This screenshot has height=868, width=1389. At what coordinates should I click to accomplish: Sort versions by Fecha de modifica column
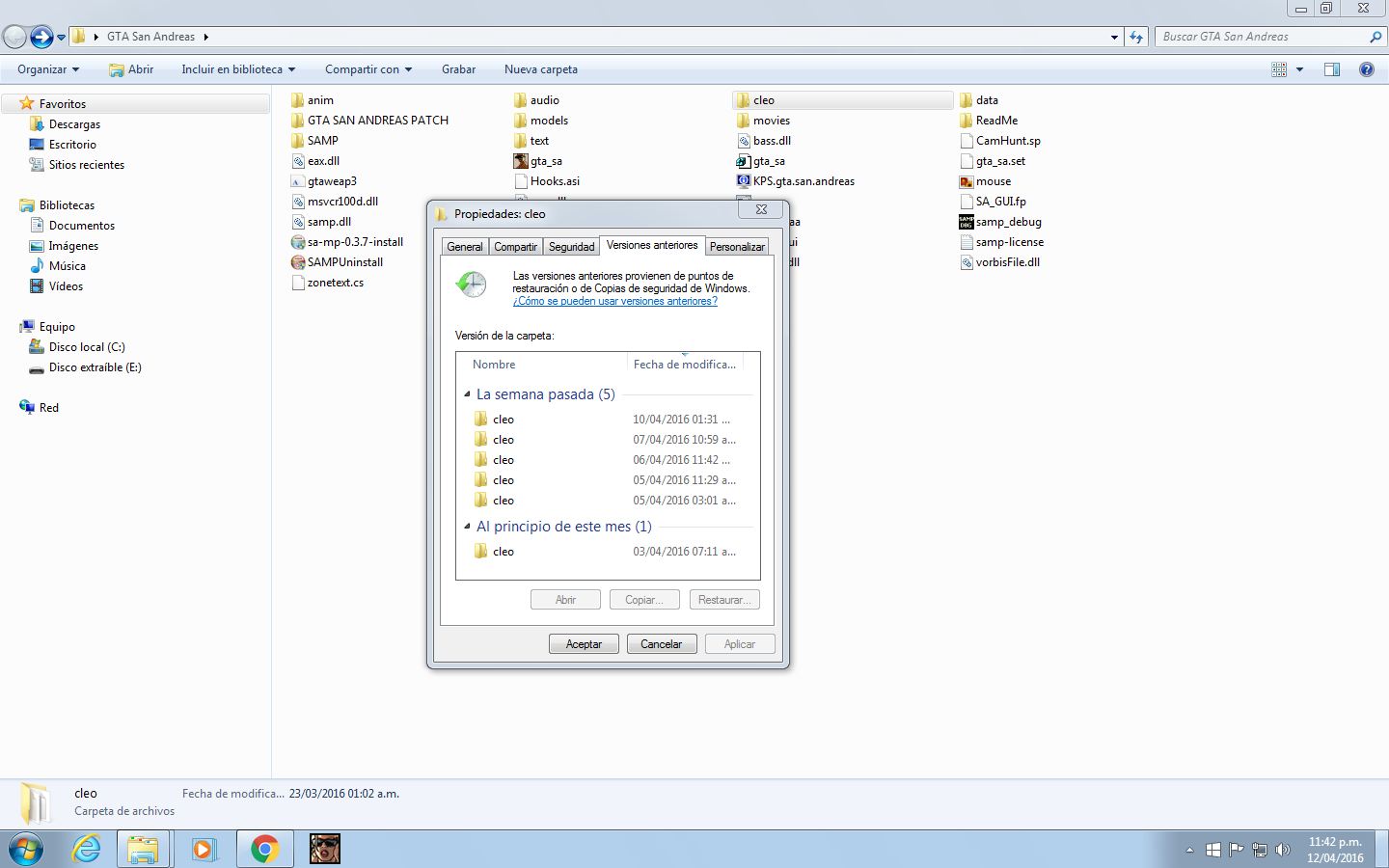[x=685, y=365]
